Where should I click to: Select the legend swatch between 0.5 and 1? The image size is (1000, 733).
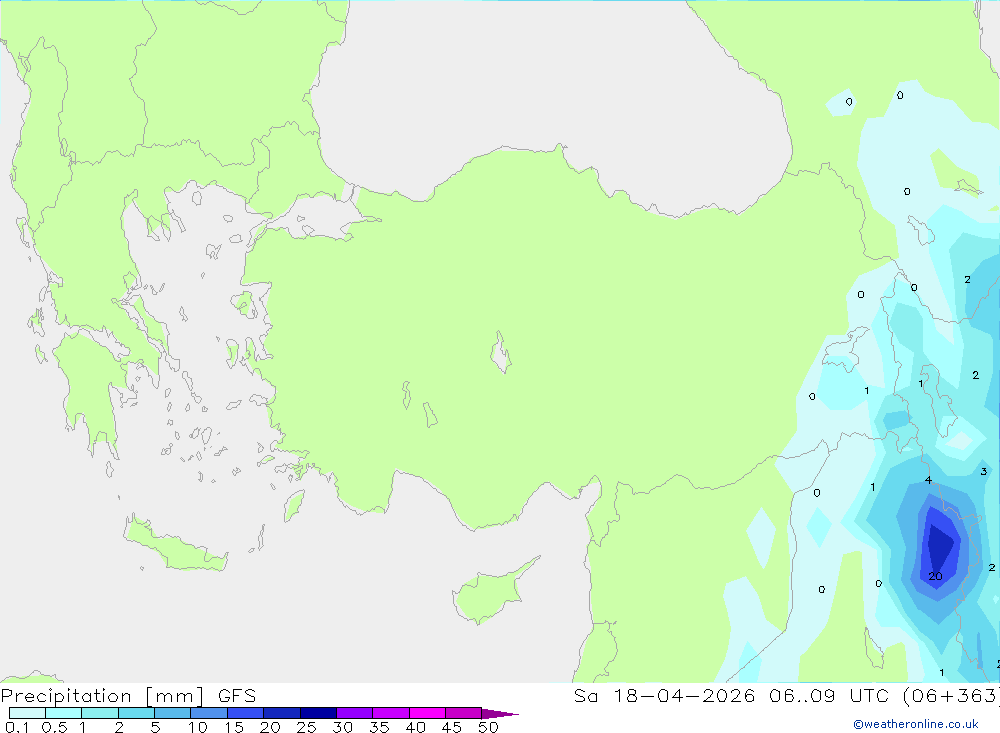(x=64, y=713)
